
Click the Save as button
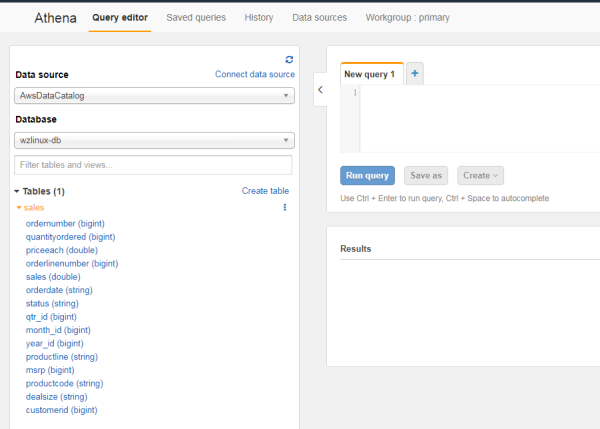pos(426,176)
